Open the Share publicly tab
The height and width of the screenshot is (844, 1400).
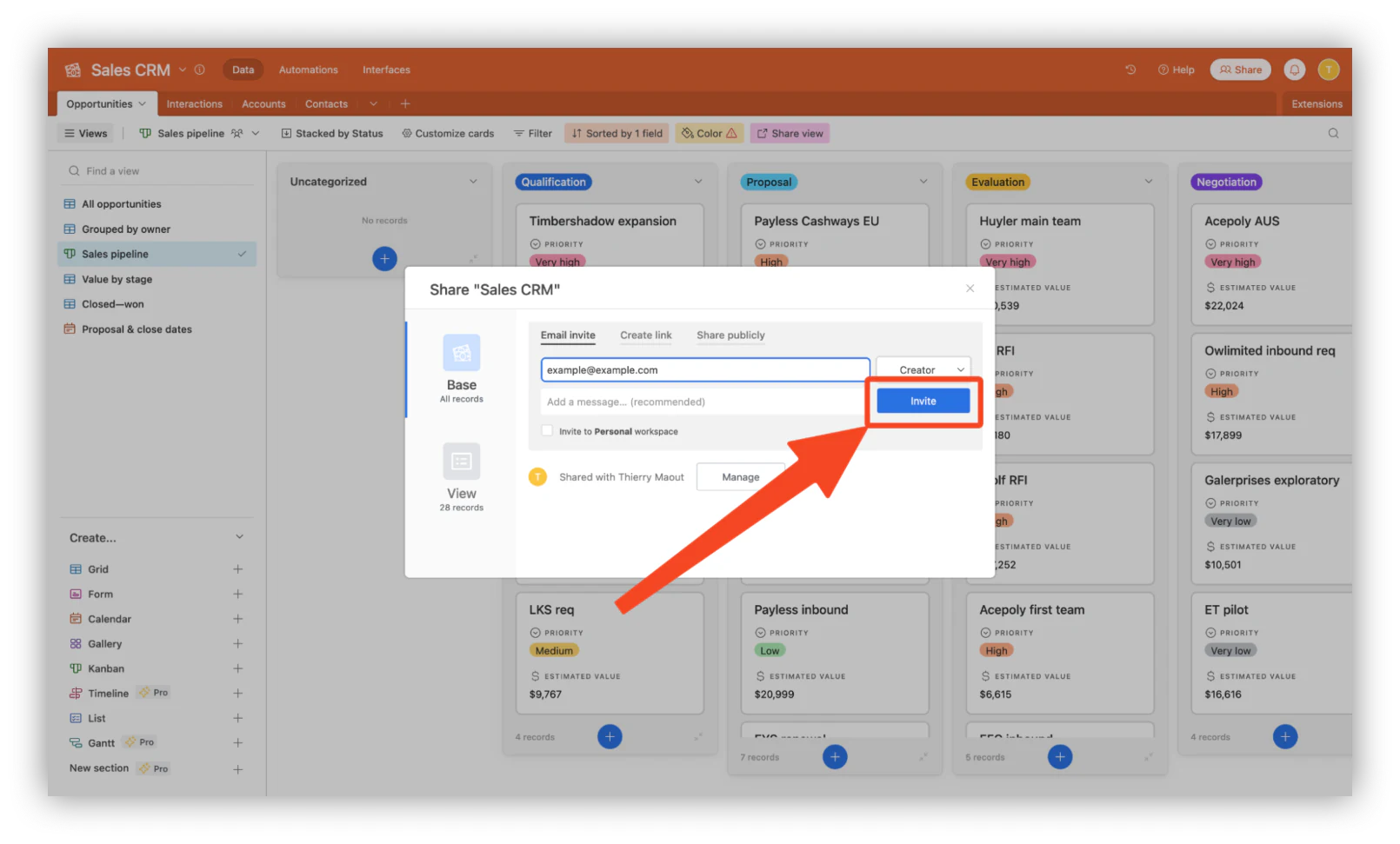coord(730,335)
